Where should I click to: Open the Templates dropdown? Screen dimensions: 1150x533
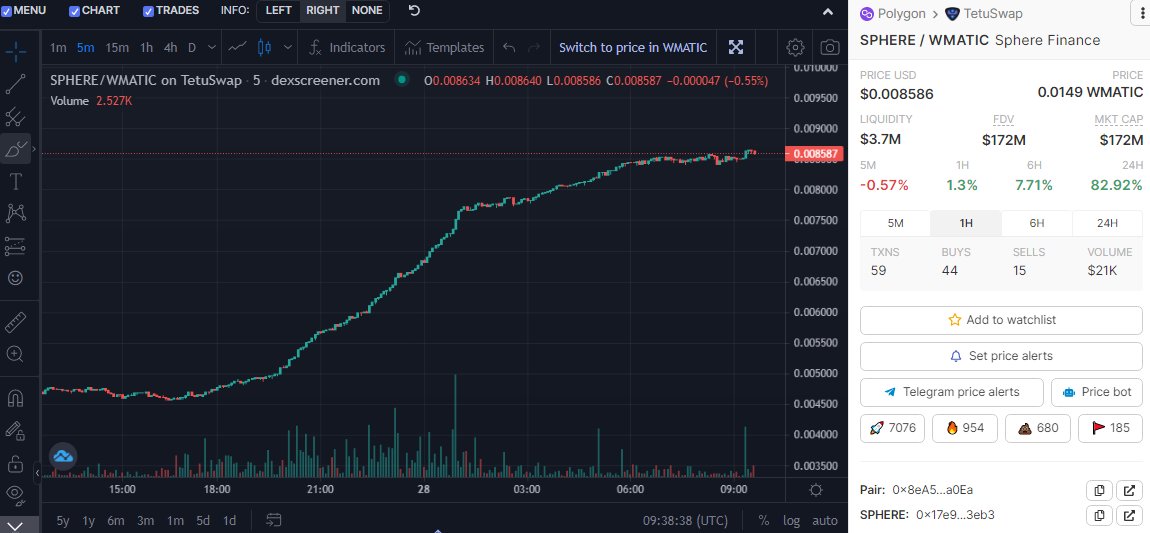[445, 48]
